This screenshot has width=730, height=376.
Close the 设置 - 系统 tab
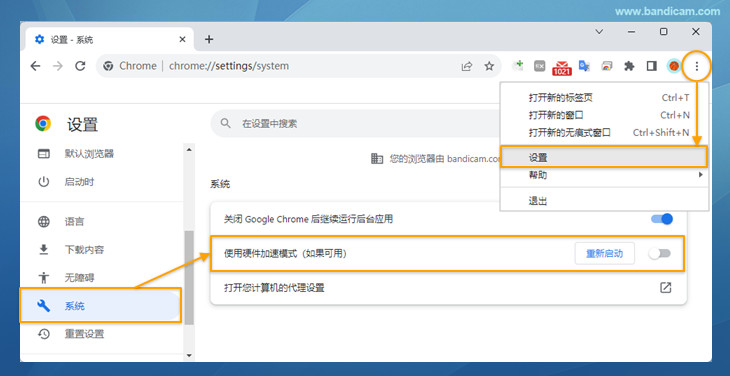click(x=183, y=40)
